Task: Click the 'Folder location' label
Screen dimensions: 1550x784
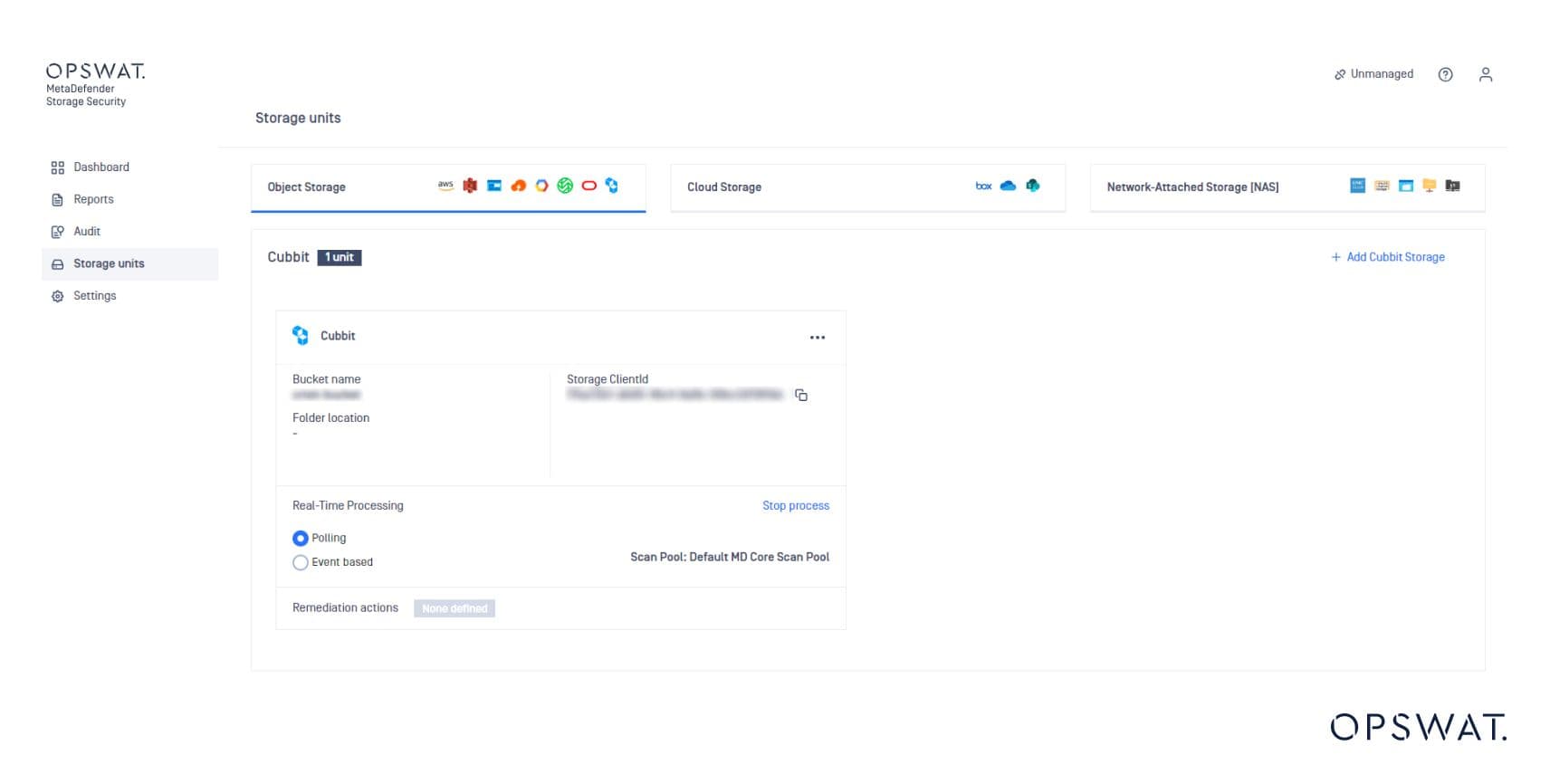Action: [x=330, y=417]
